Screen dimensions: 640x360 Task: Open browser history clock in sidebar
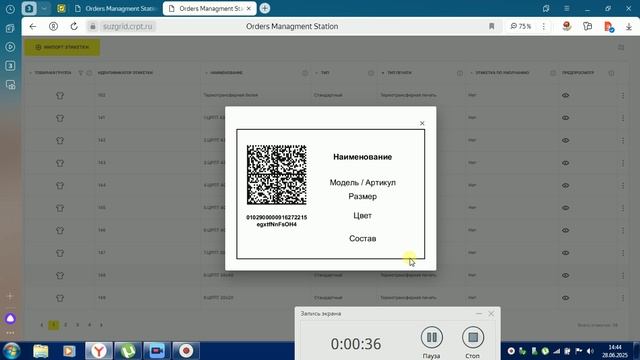point(10,9)
